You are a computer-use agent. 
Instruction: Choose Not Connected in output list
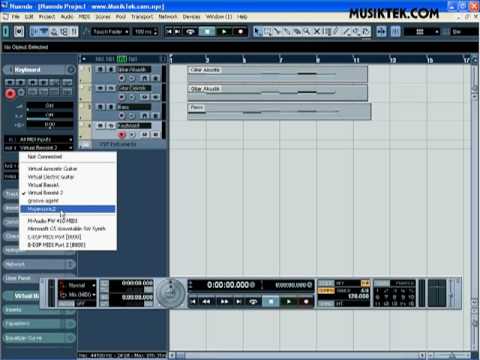tap(45, 157)
